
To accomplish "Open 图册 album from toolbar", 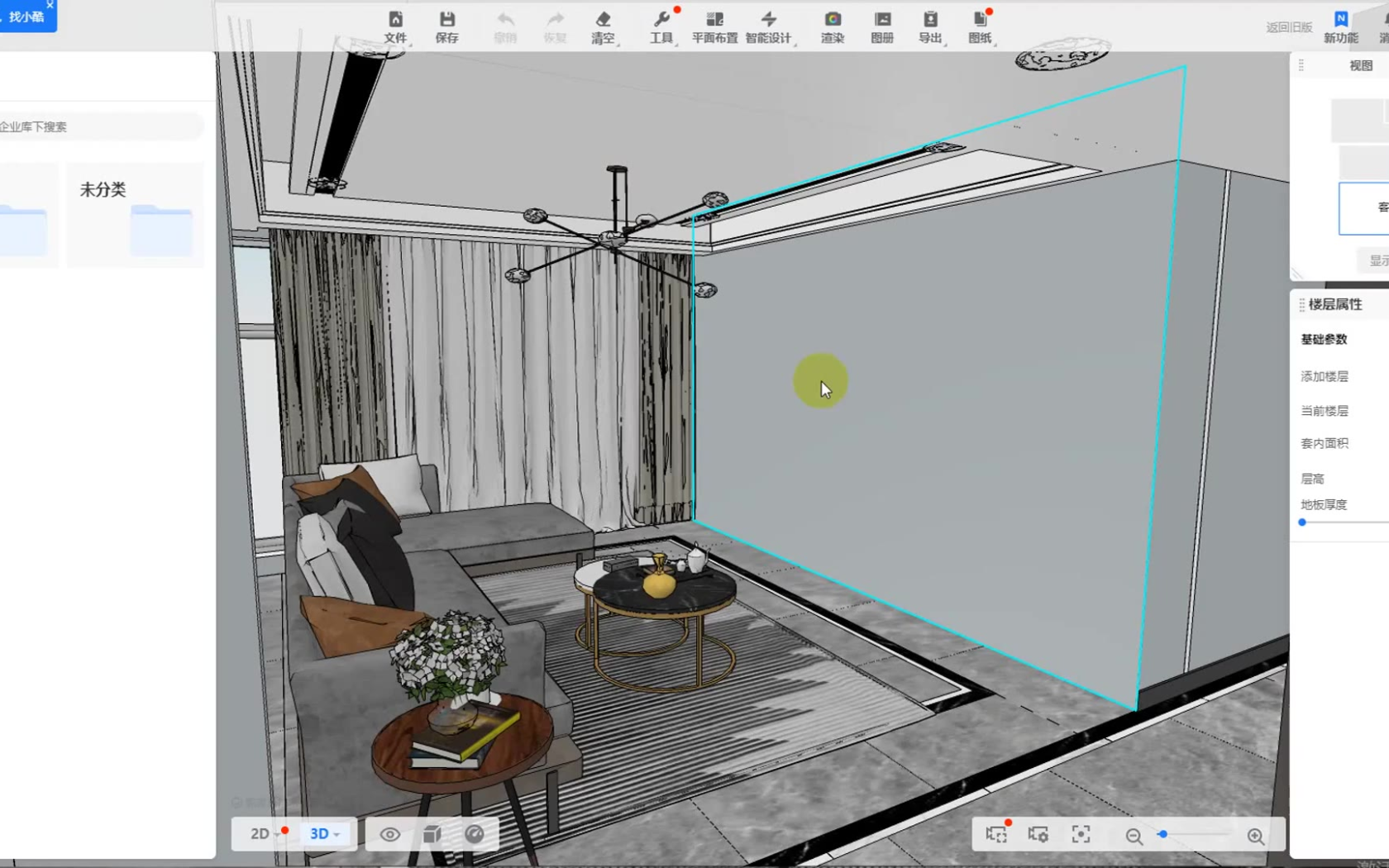I will point(881,26).
